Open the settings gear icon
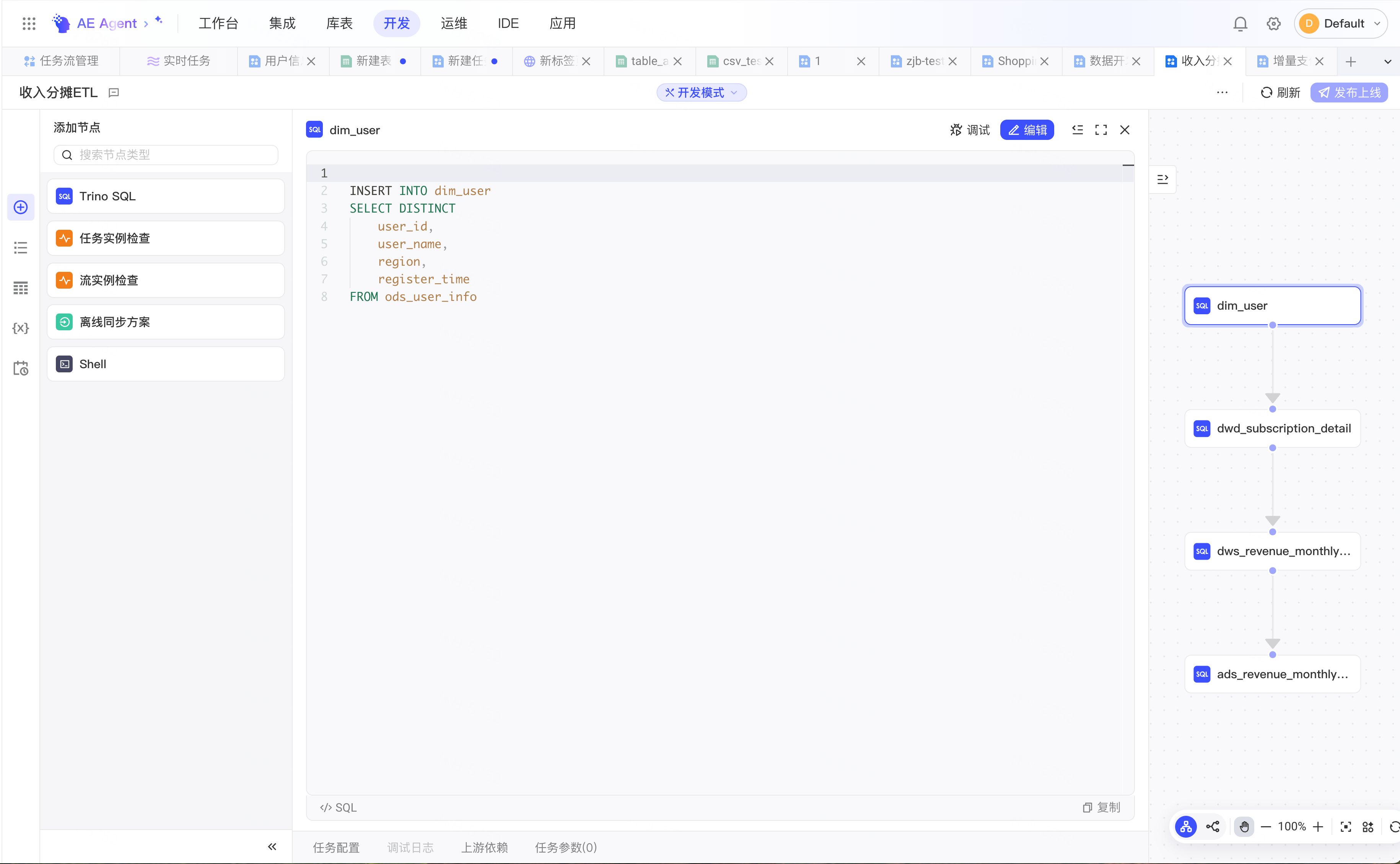The height and width of the screenshot is (864, 1400). tap(1273, 24)
